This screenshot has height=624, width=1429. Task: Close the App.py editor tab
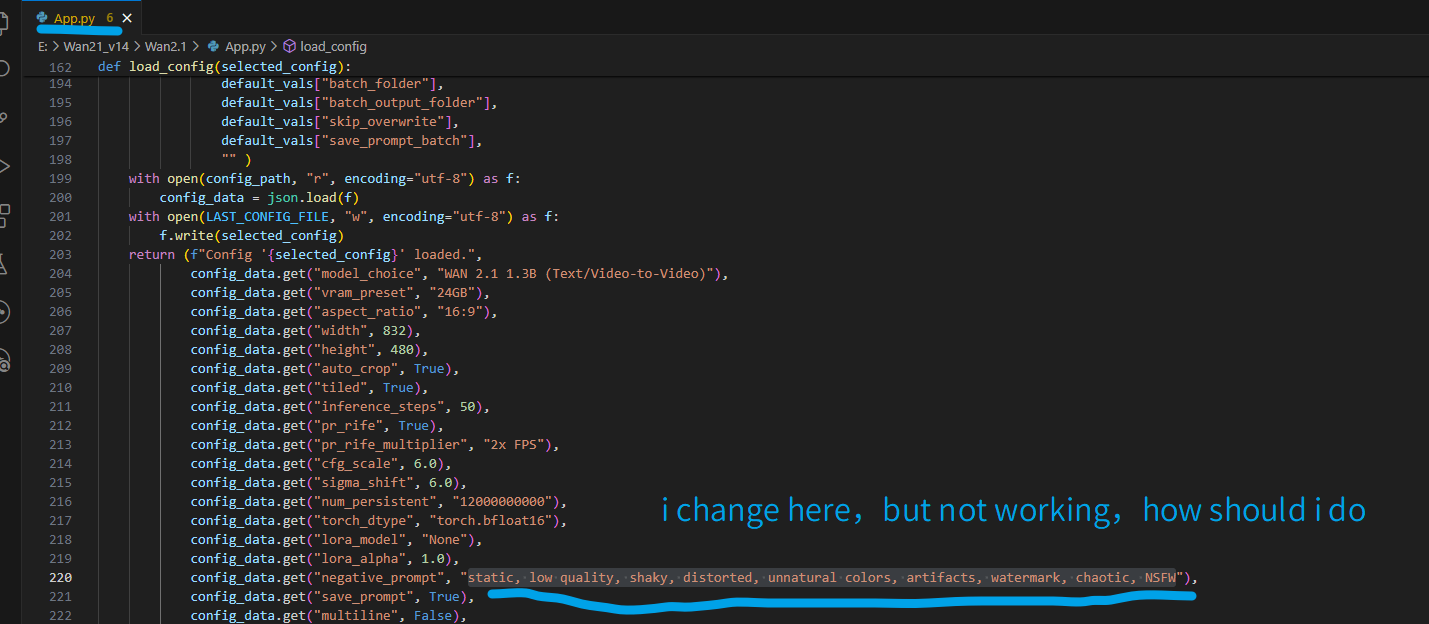tap(127, 18)
